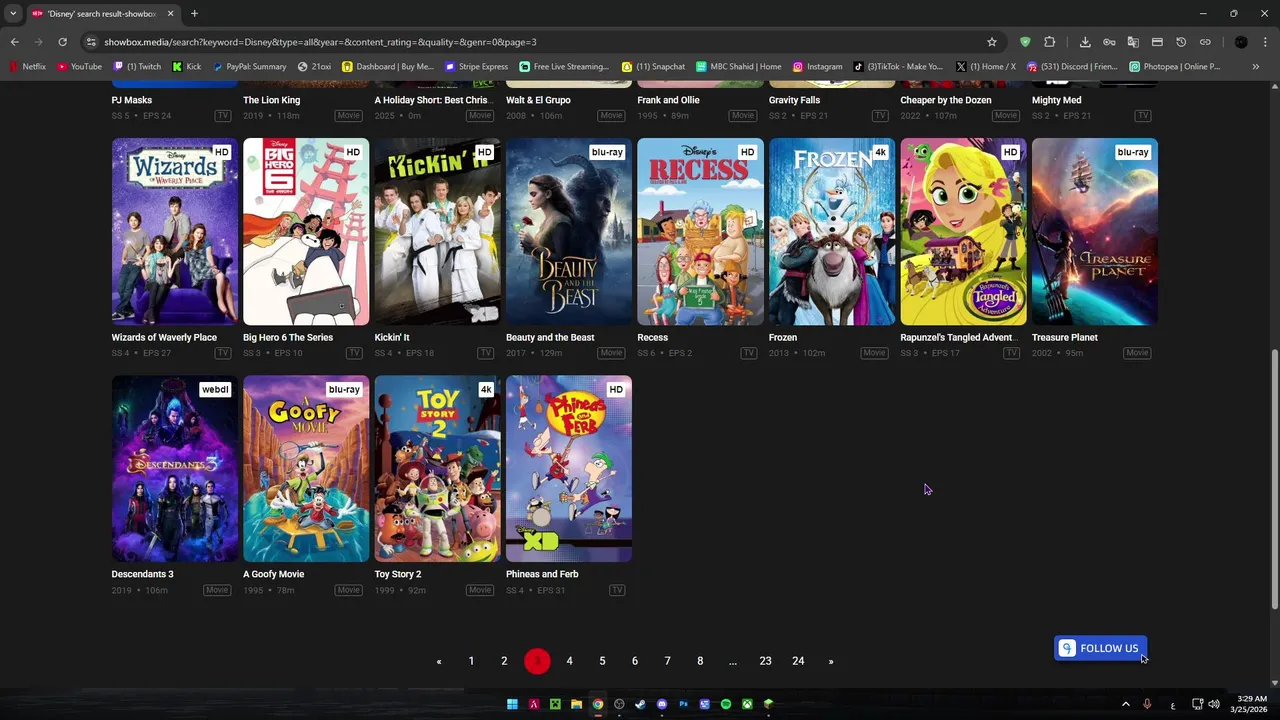The height and width of the screenshot is (720, 1280).
Task: Open the Snapchat bookmark
Action: (654, 67)
